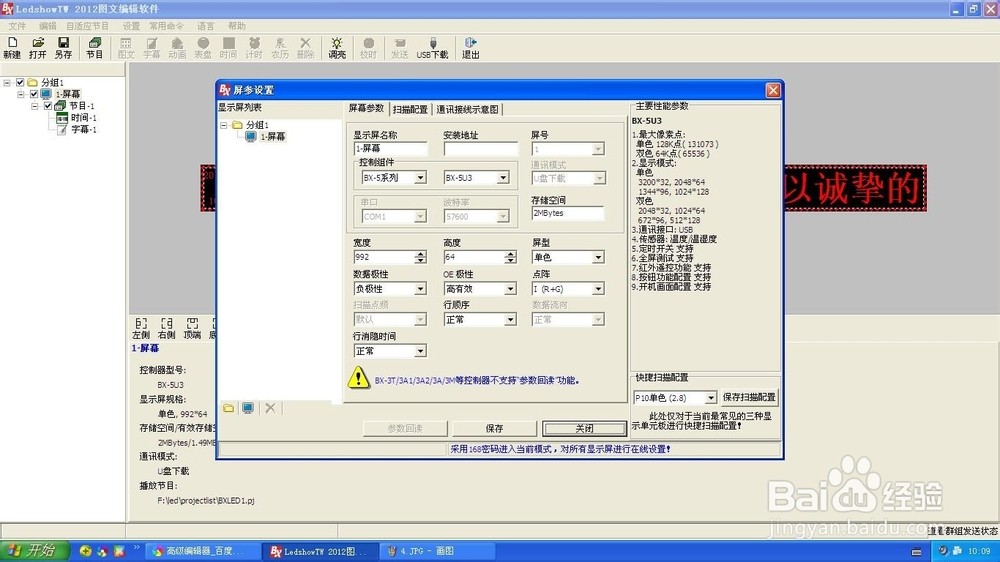Screen dimensions: 1000x562
Task: Select 字幕-1 in main project tree
Action: click(x=84, y=129)
